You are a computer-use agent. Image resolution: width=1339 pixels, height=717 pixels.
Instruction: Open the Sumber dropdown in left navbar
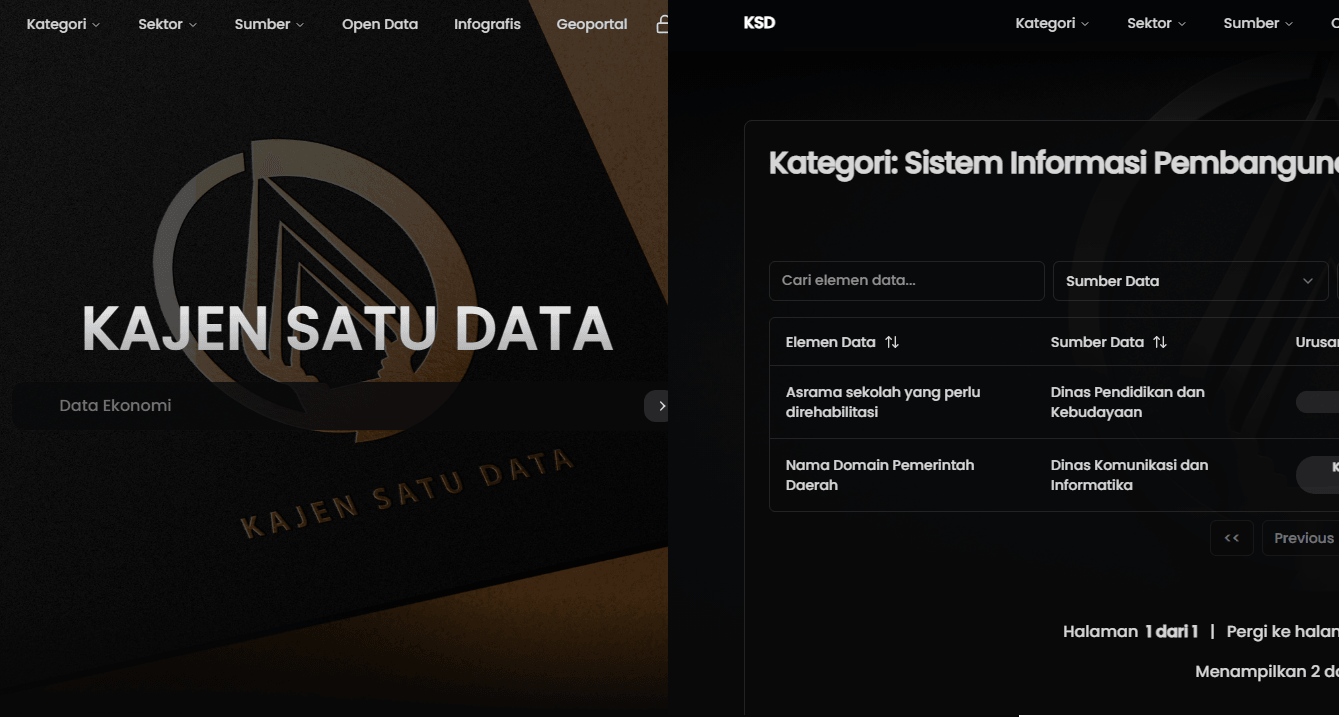[269, 24]
